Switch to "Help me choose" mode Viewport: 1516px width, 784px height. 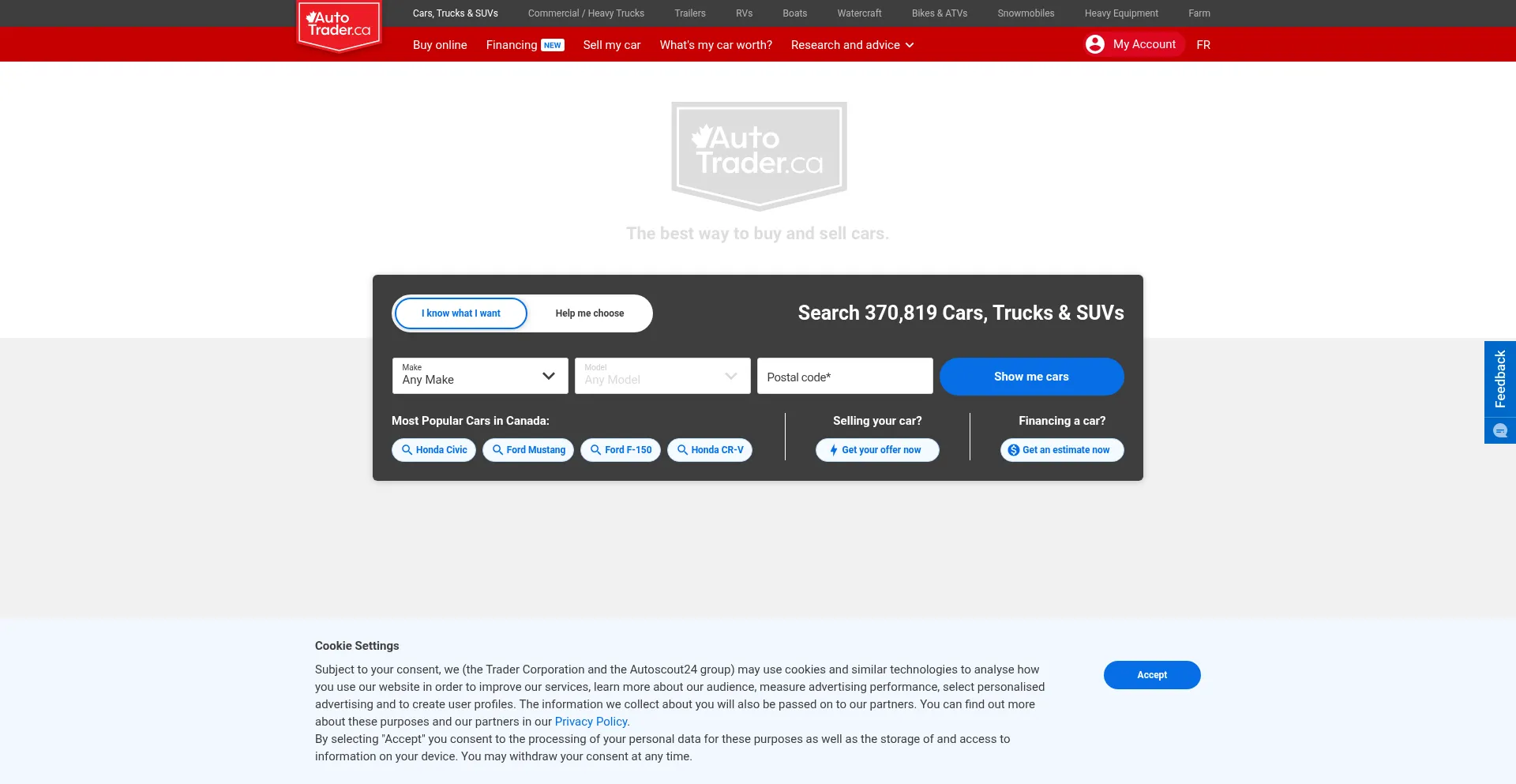point(589,313)
